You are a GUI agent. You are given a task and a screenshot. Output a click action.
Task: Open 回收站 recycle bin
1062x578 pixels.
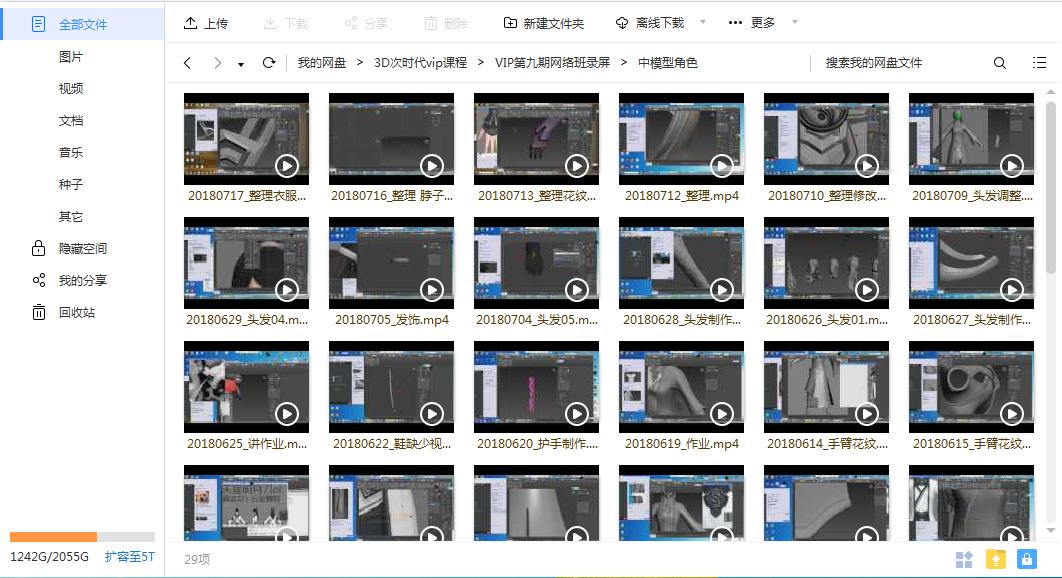pos(64,312)
